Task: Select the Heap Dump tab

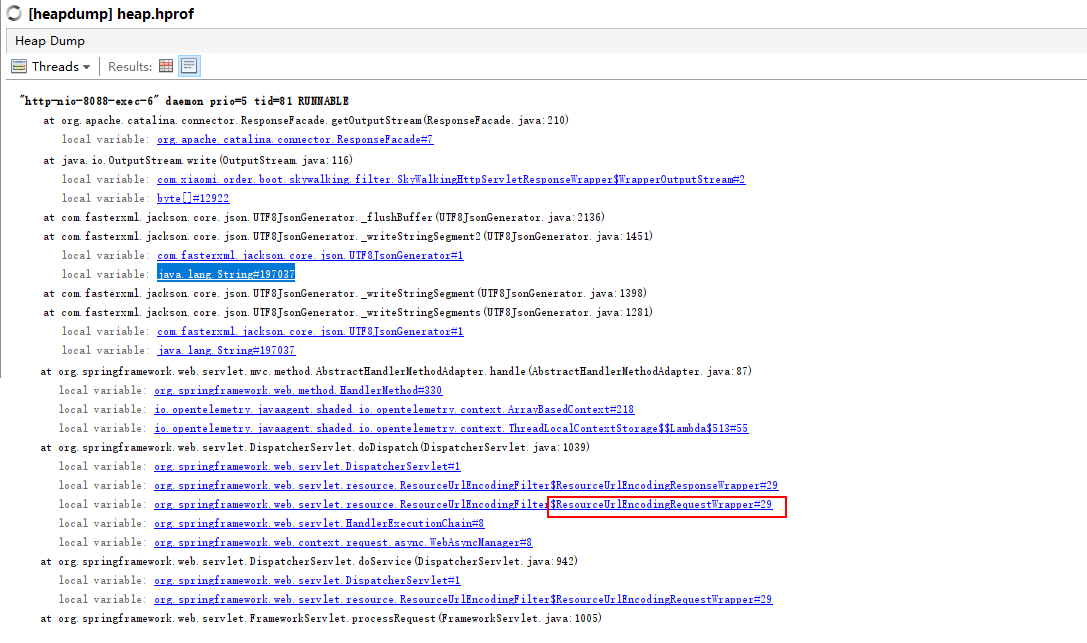Action: coord(50,40)
